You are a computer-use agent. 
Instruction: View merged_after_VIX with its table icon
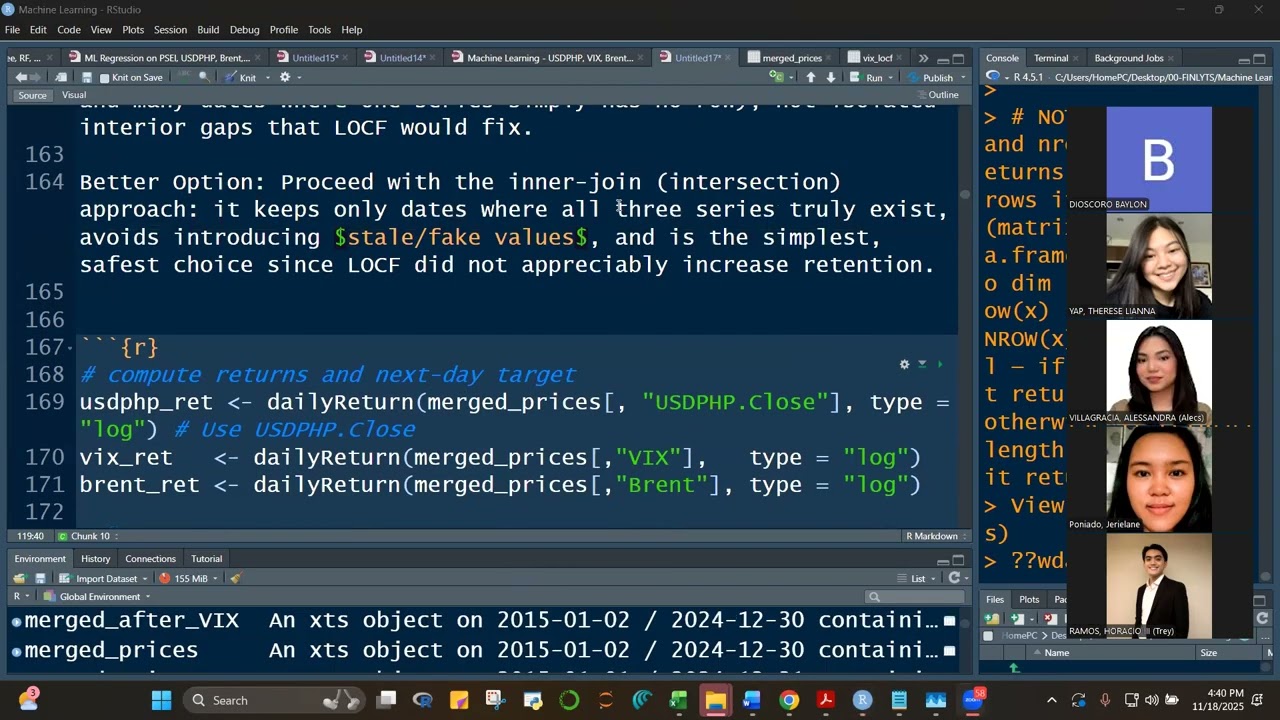[x=949, y=621]
